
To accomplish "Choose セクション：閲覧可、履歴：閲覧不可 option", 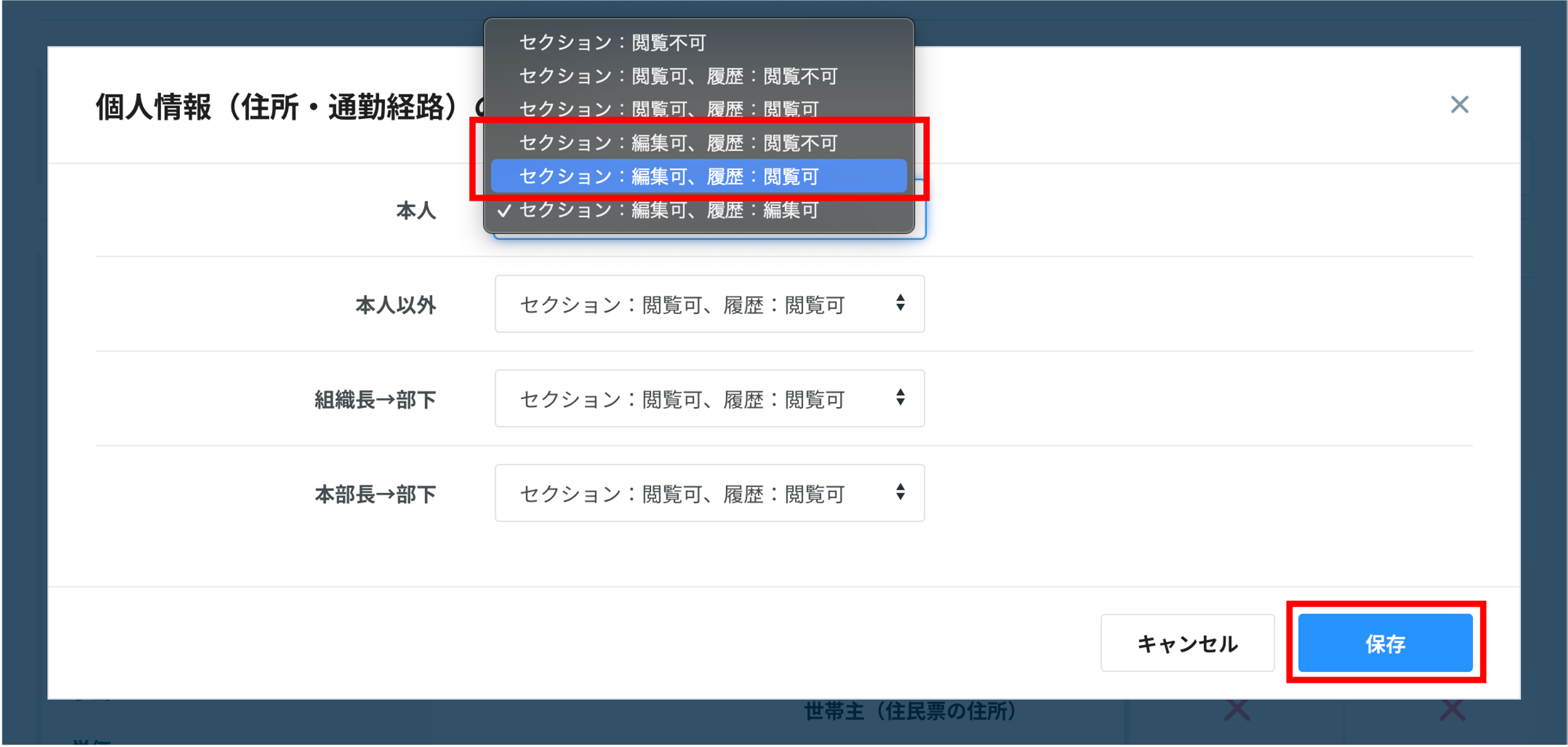I will click(x=677, y=76).
